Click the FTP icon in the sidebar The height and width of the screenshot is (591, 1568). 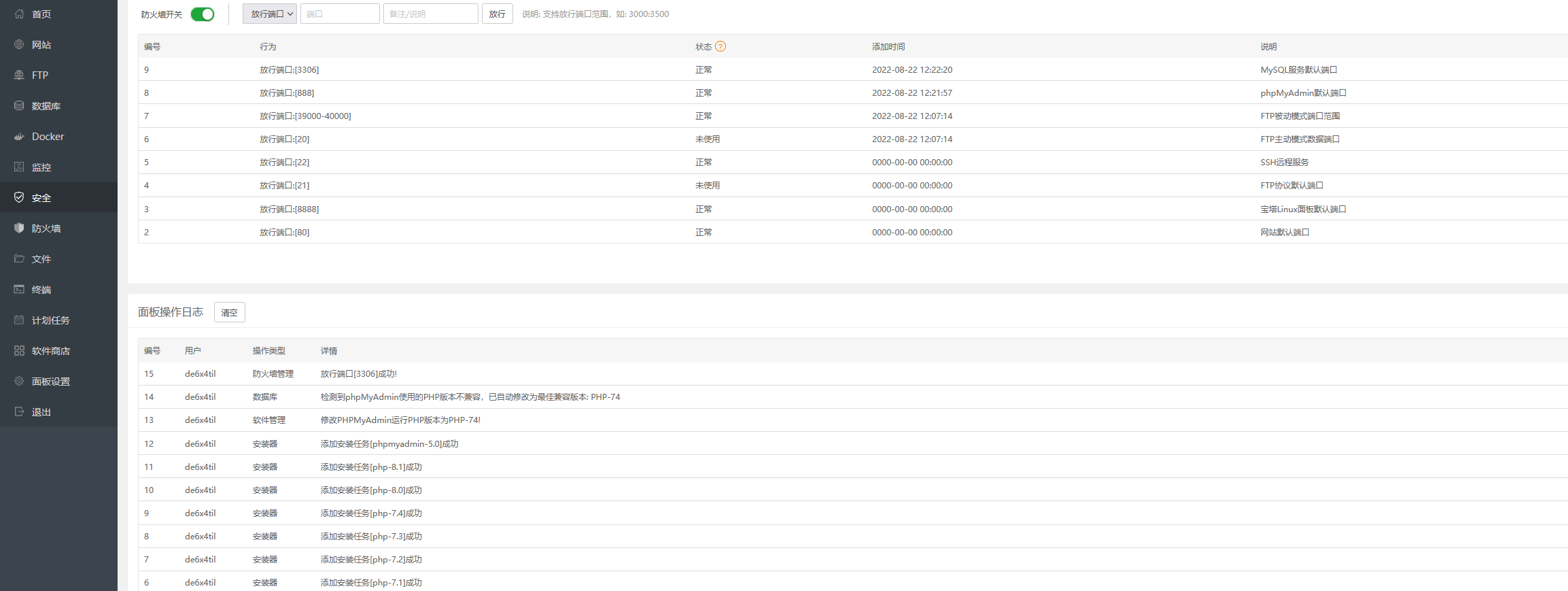pyautogui.click(x=19, y=75)
